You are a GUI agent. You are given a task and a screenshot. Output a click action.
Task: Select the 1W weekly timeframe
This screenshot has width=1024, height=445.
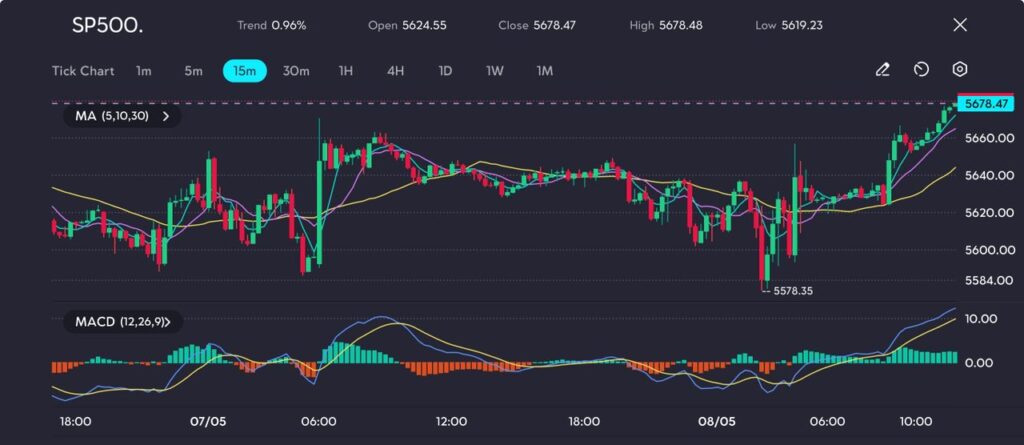tap(495, 71)
